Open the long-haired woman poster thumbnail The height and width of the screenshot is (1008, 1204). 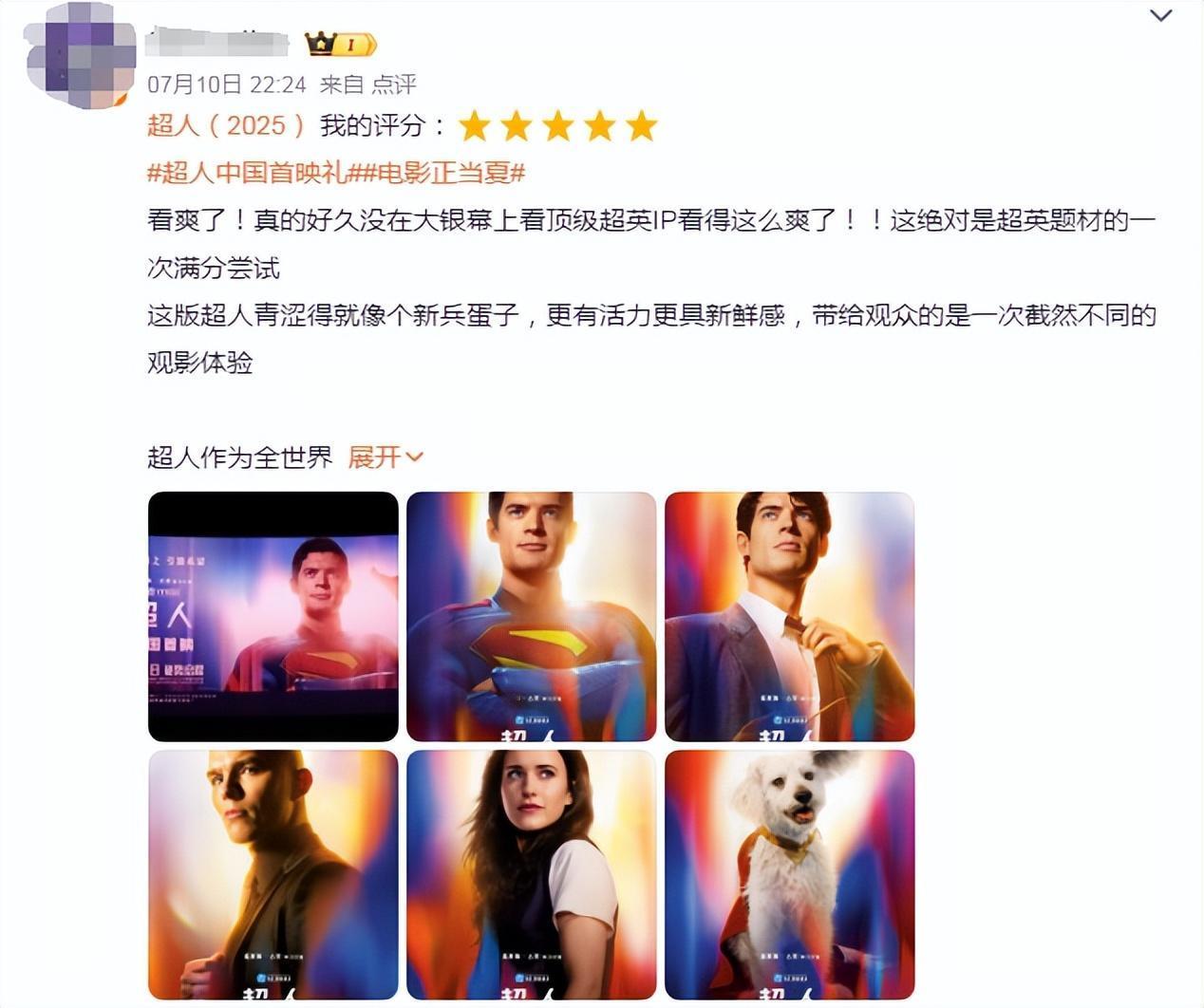[532, 875]
